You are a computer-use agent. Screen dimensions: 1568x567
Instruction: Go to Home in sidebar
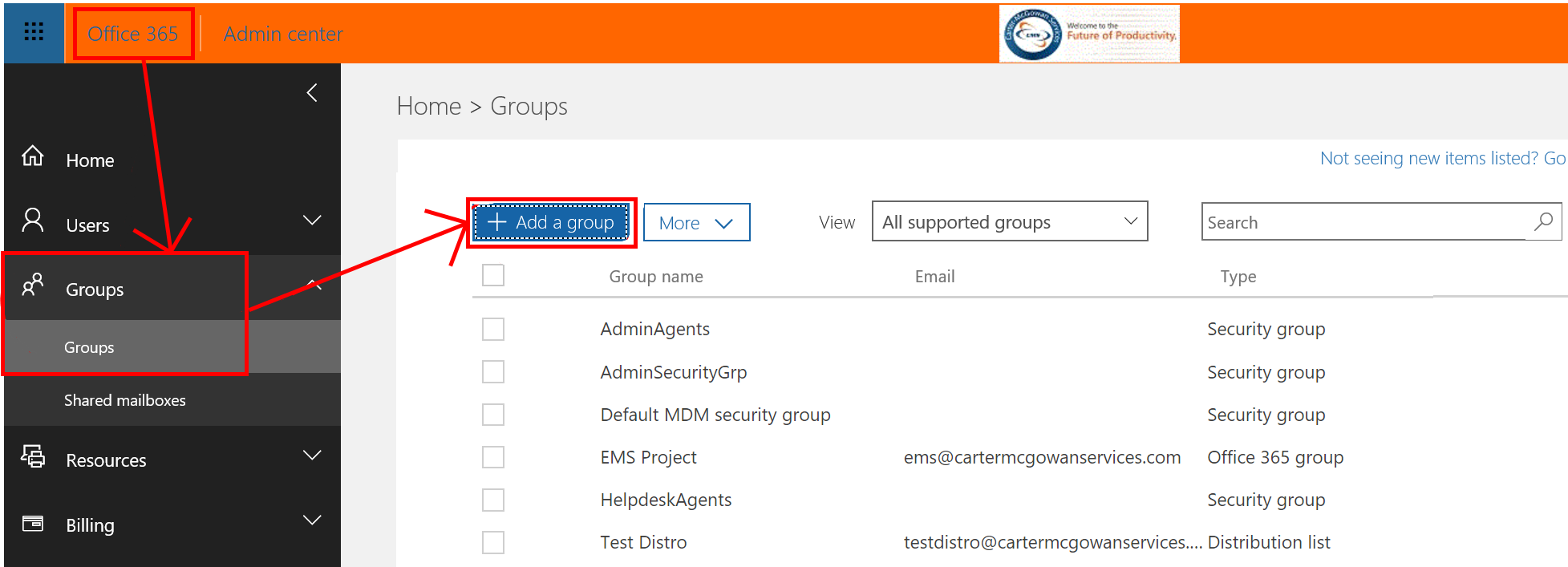click(x=90, y=160)
